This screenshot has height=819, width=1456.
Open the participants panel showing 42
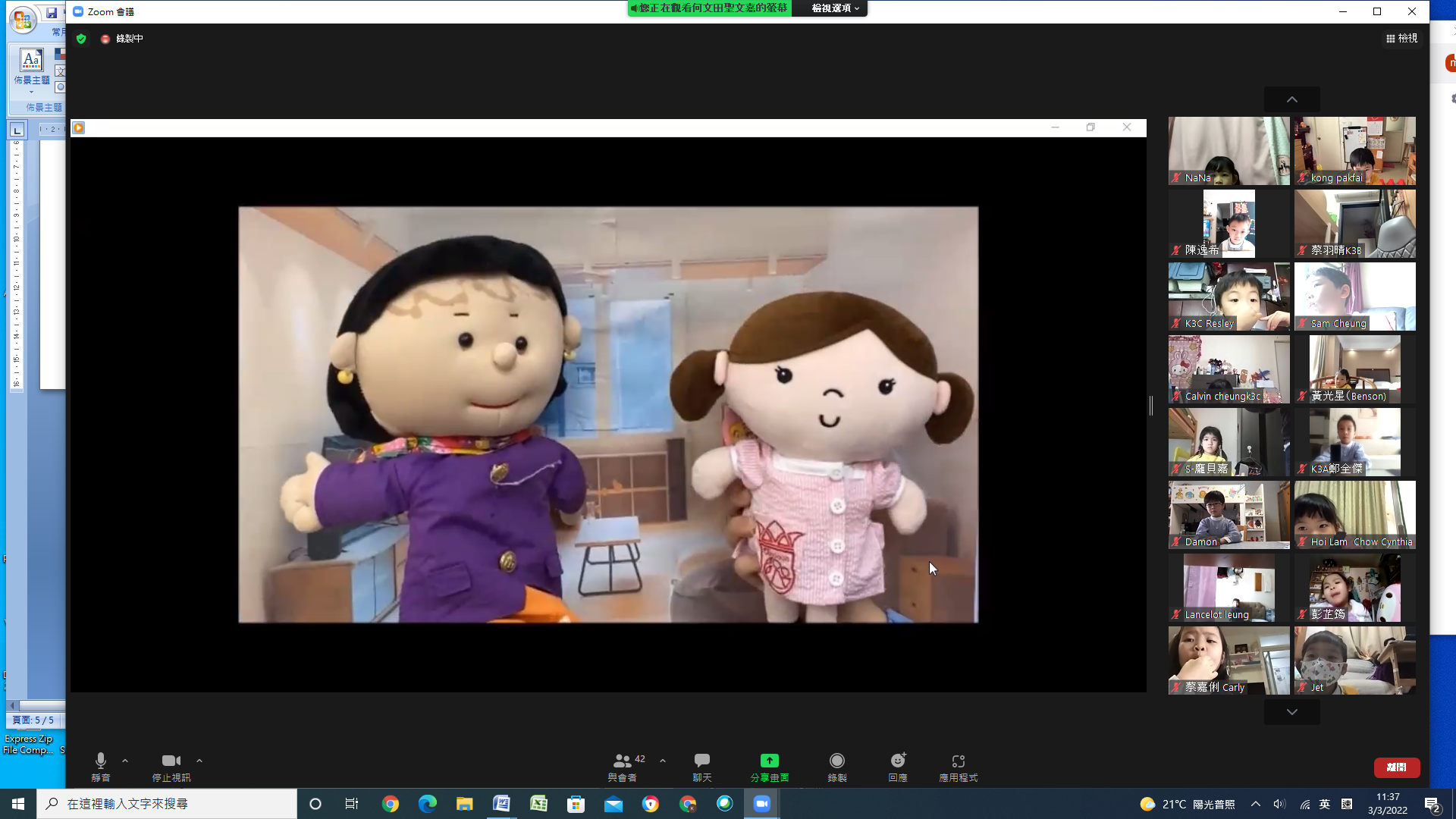coord(626,767)
